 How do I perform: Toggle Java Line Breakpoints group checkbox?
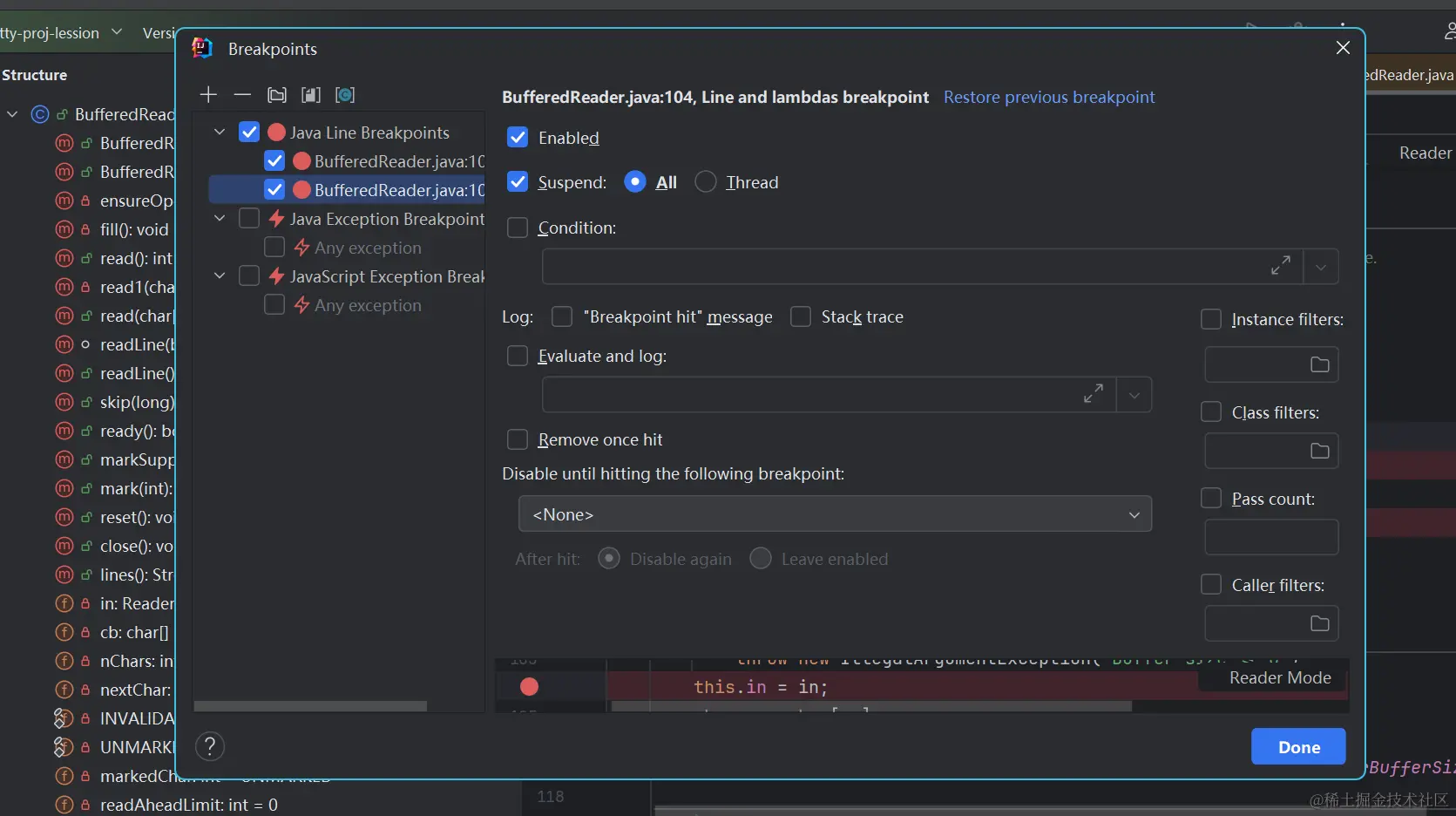click(x=249, y=132)
